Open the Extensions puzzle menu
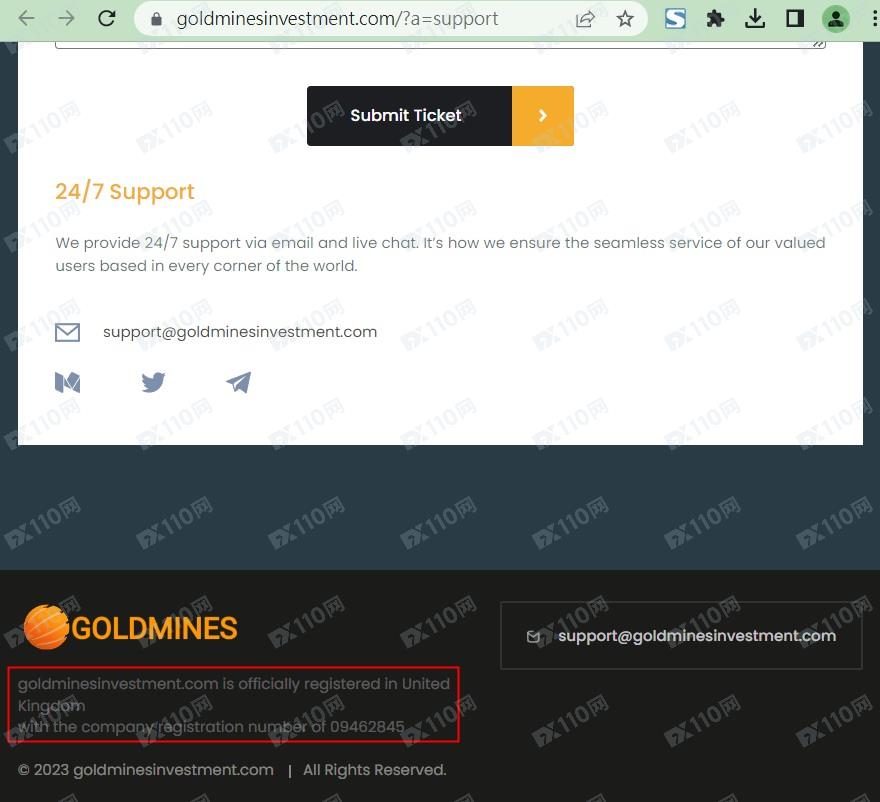Image resolution: width=880 pixels, height=802 pixels. 715,19
